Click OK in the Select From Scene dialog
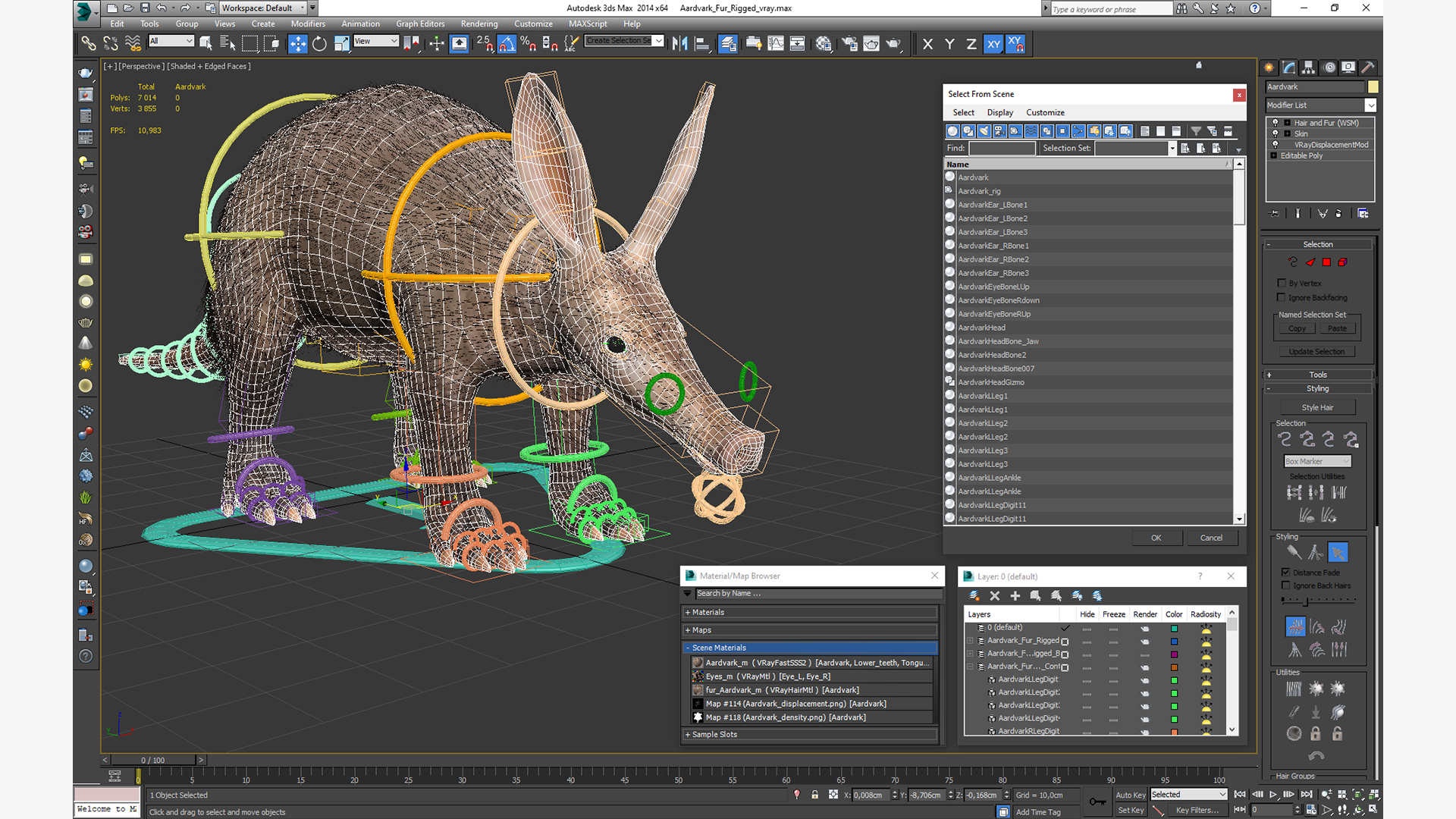This screenshot has width=1456, height=819. 1156,538
